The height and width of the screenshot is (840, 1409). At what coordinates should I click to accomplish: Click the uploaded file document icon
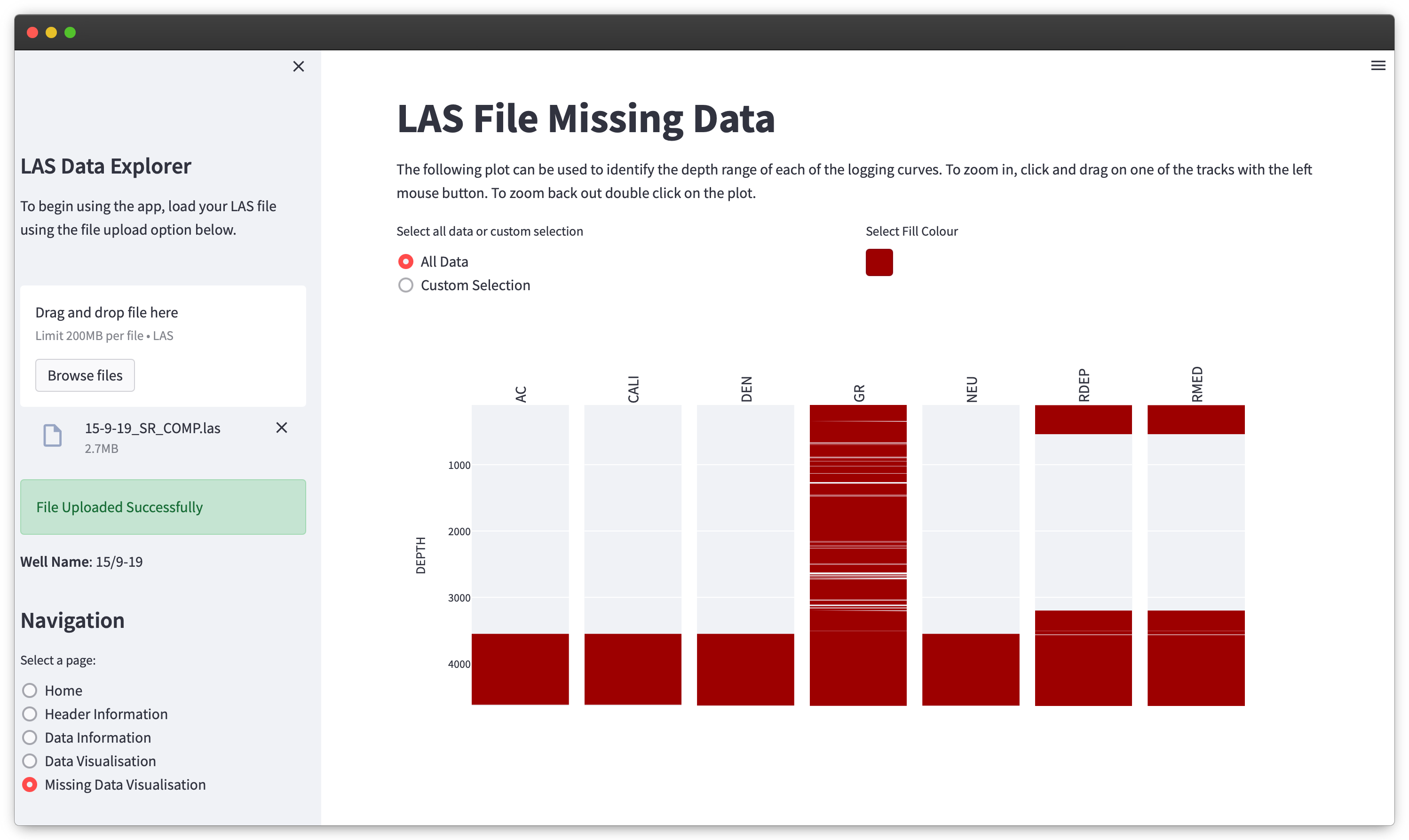(x=53, y=435)
